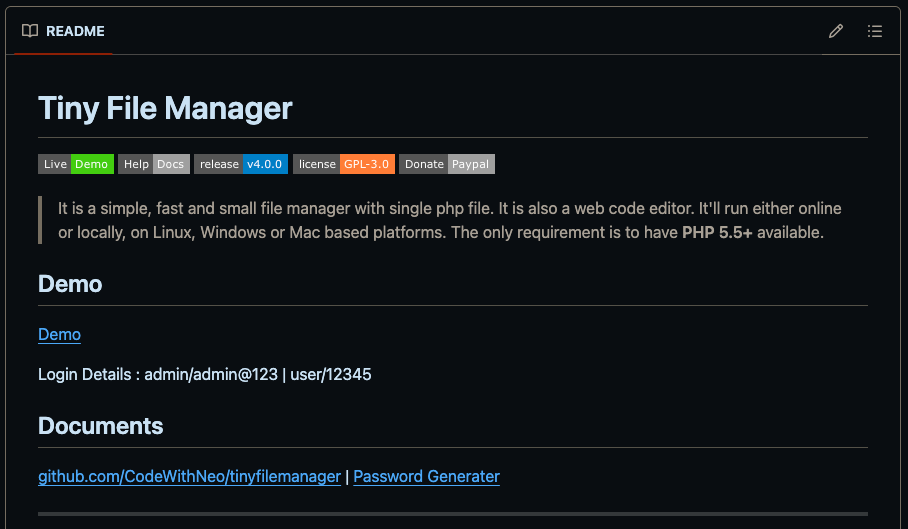Image resolution: width=908 pixels, height=529 pixels.
Task: Open the README tab
Action: (x=75, y=31)
